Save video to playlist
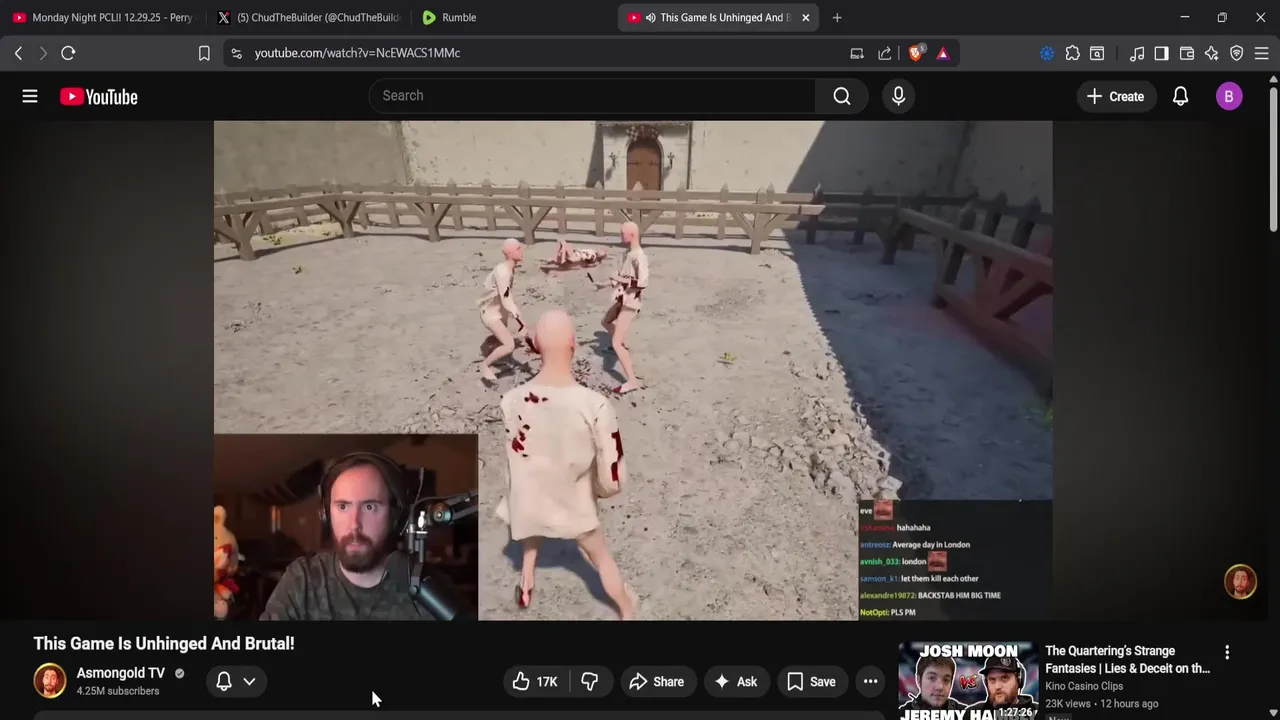The height and width of the screenshot is (720, 1280). (811, 682)
